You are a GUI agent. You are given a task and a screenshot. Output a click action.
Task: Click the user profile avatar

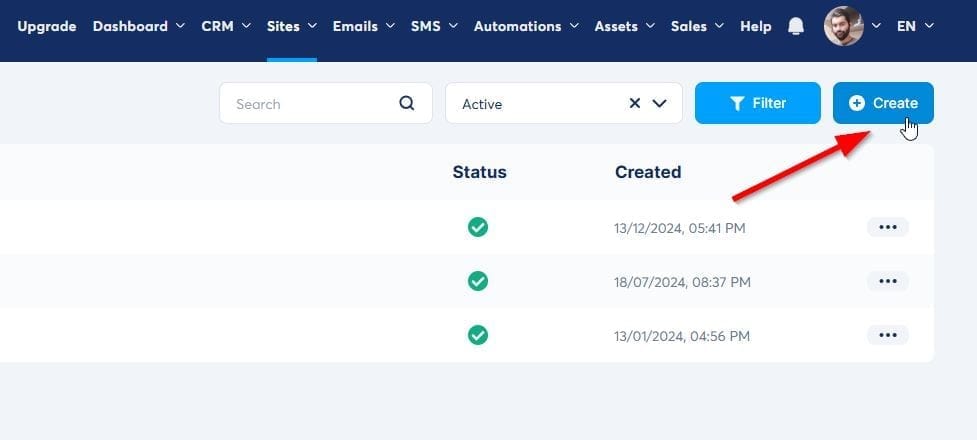843,26
